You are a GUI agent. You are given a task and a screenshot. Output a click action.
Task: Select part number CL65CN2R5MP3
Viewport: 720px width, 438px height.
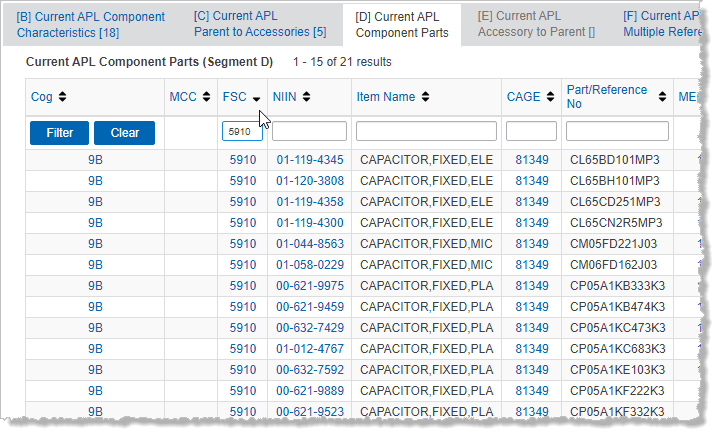click(616, 223)
